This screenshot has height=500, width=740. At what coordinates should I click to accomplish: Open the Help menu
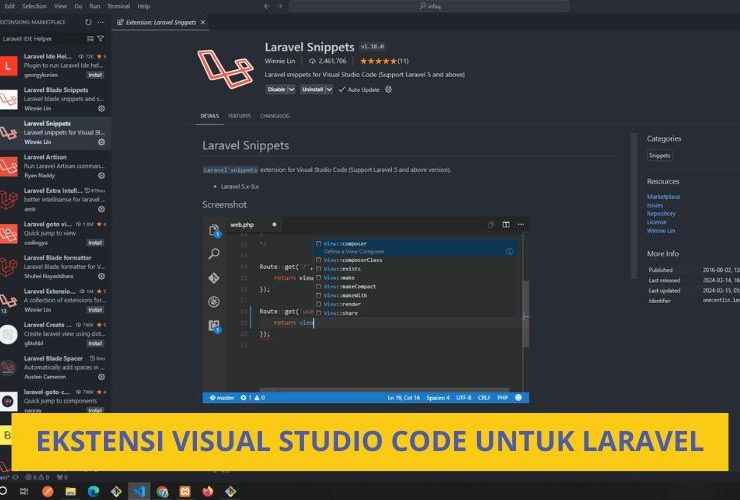click(144, 6)
